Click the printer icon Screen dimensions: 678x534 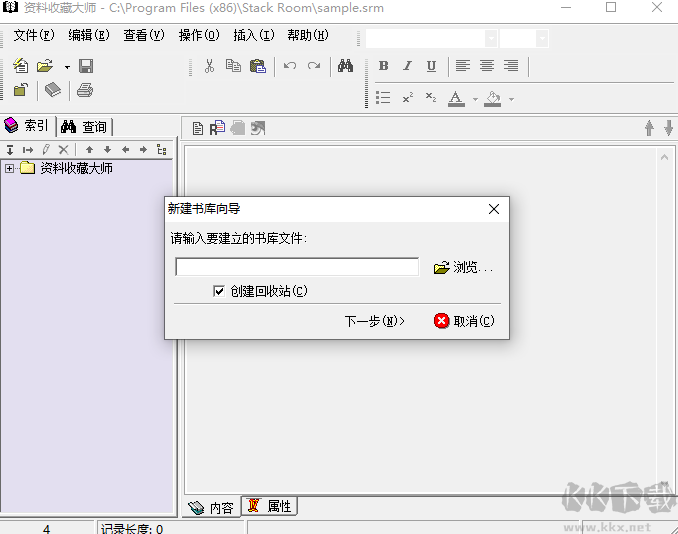(x=85, y=90)
